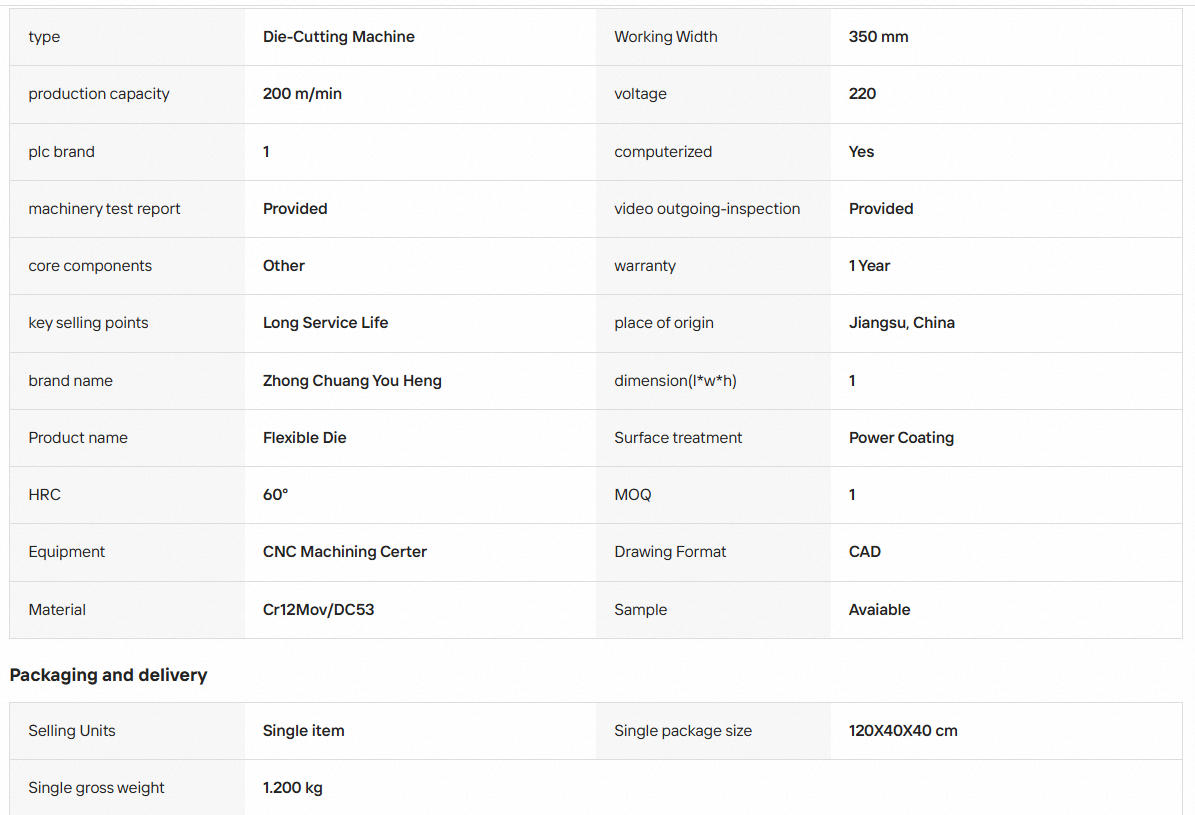Screen dimensions: 1195x815
Task: Click the voltage value 220
Action: click(862, 94)
